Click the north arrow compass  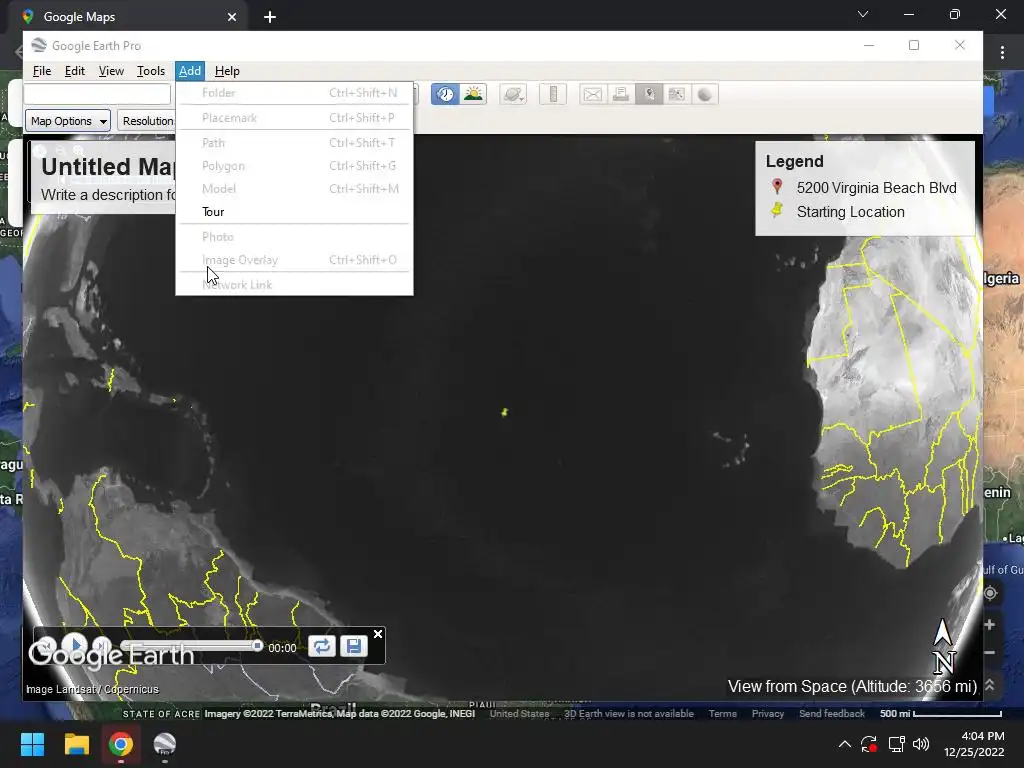943,647
